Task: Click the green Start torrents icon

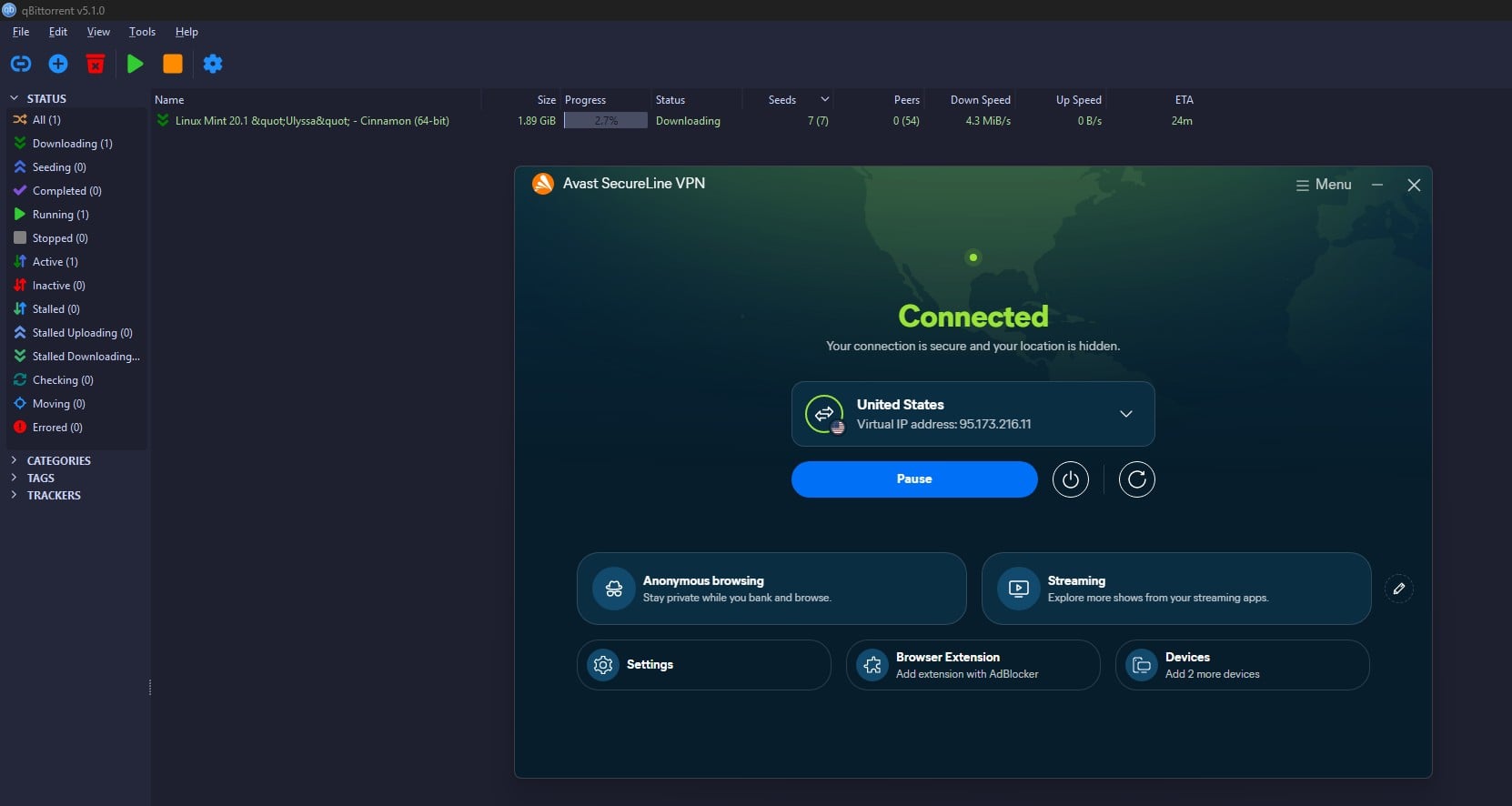Action: point(136,64)
